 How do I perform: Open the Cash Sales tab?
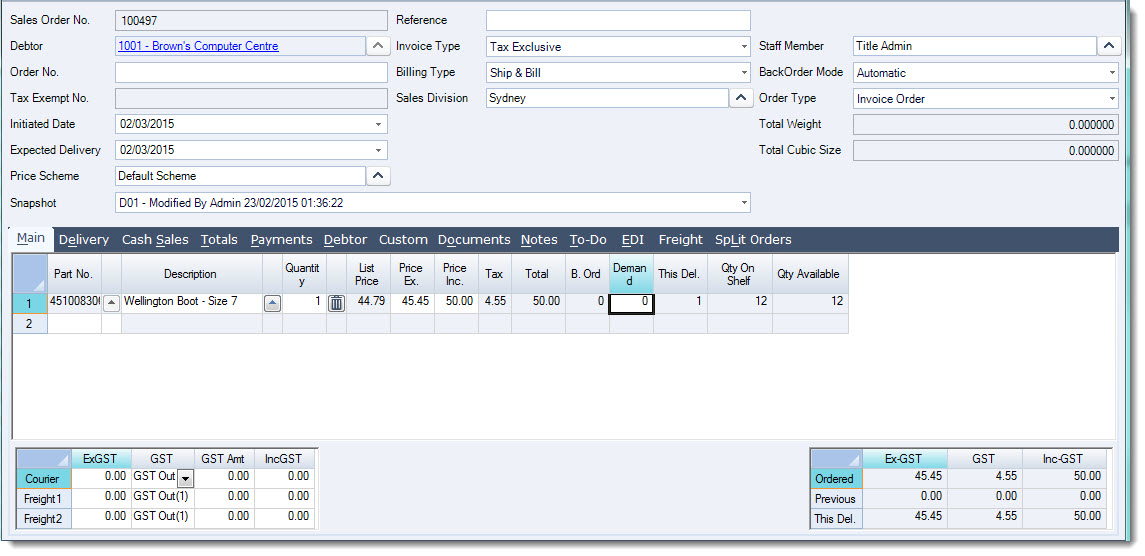tap(155, 240)
